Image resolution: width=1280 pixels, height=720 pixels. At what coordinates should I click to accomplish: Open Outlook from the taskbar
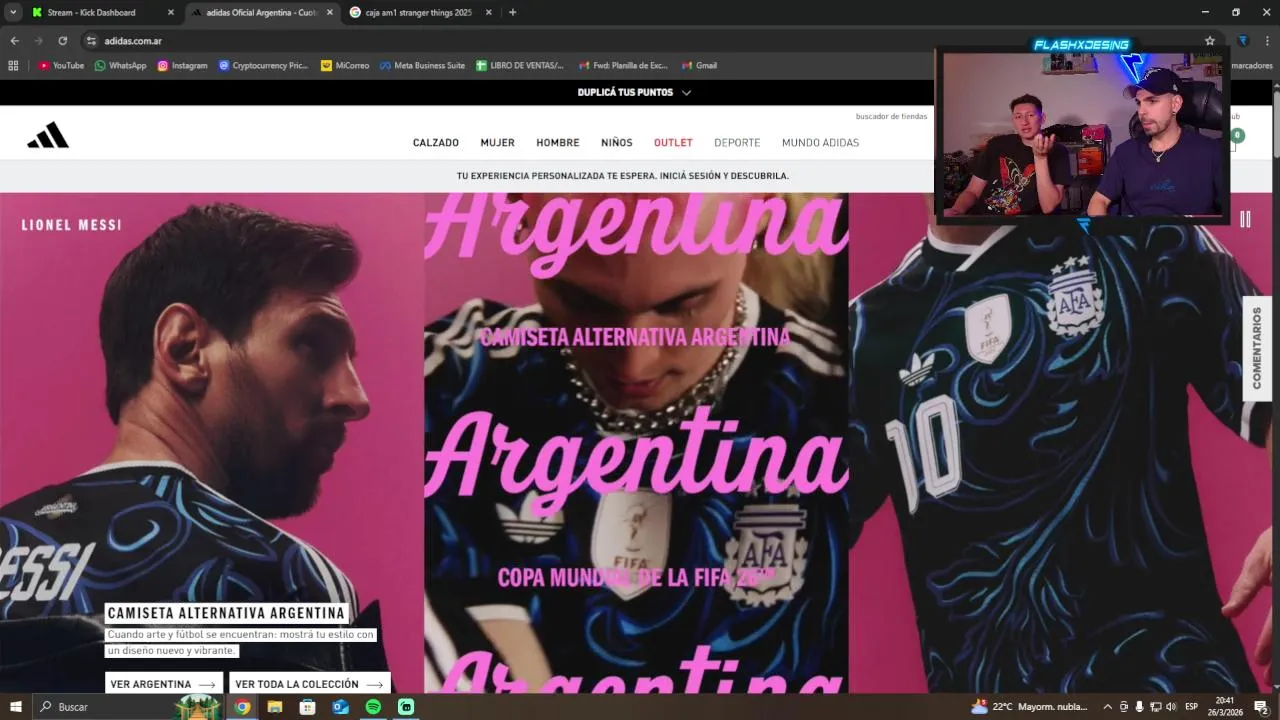340,707
